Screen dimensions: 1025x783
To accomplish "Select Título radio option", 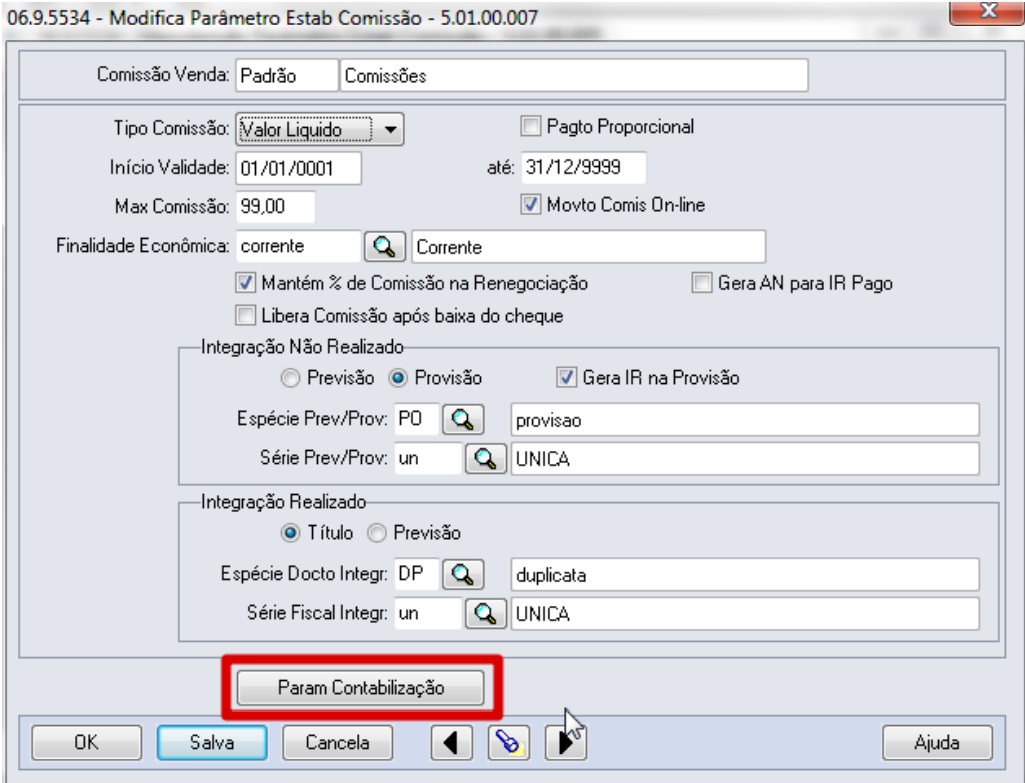I will coord(290,533).
